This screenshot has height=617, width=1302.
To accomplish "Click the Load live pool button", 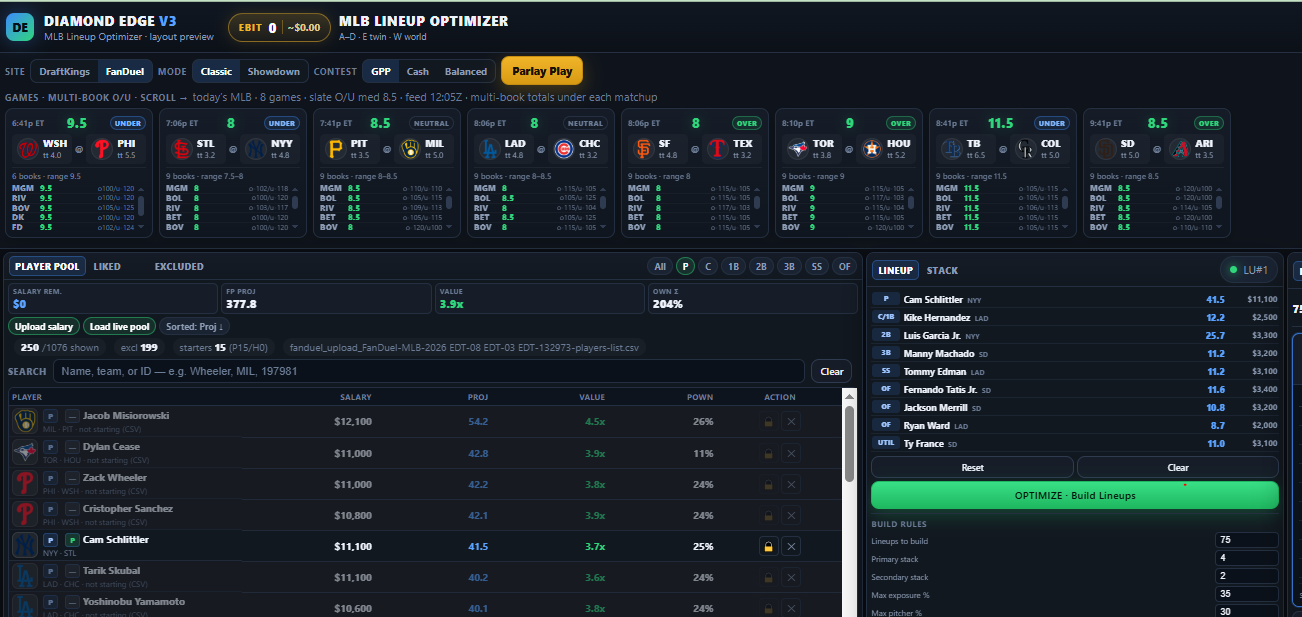I will click(x=119, y=326).
